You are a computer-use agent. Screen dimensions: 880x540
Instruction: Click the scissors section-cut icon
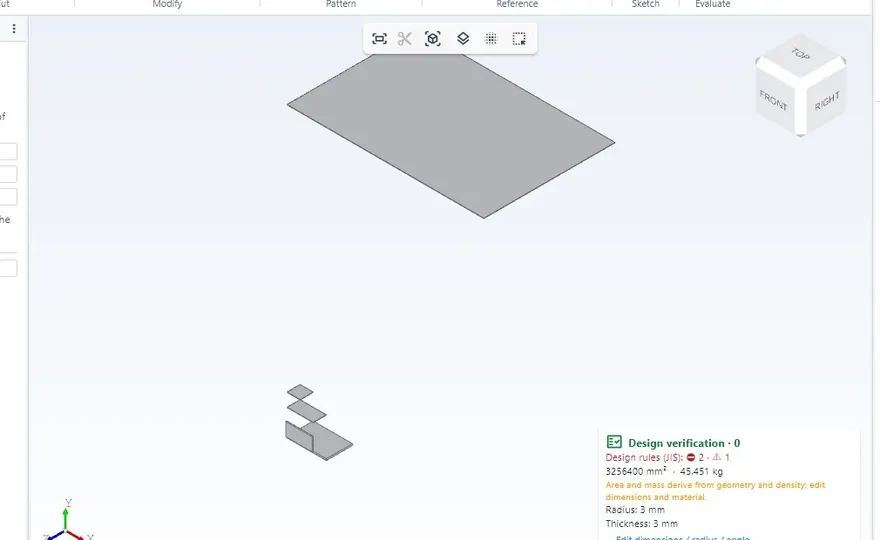(x=405, y=39)
